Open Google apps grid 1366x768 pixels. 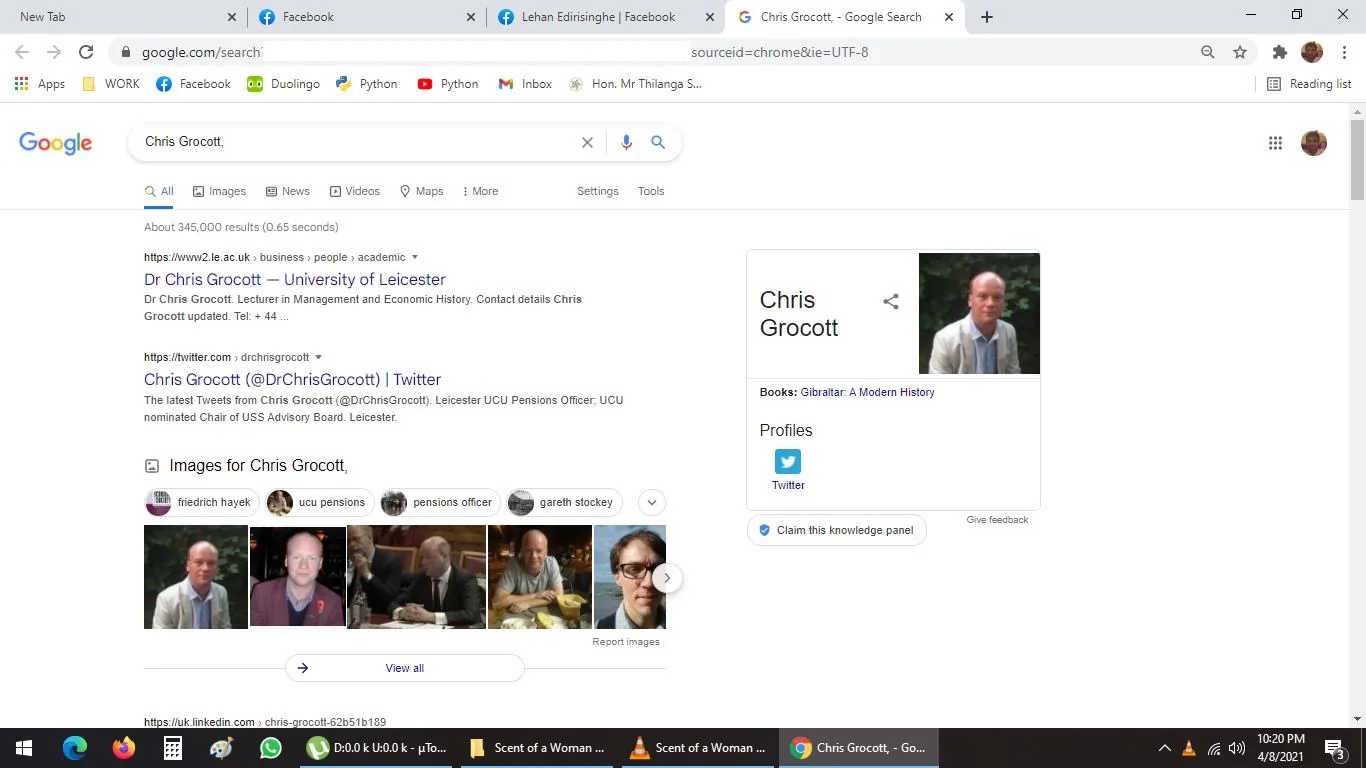(x=1275, y=143)
